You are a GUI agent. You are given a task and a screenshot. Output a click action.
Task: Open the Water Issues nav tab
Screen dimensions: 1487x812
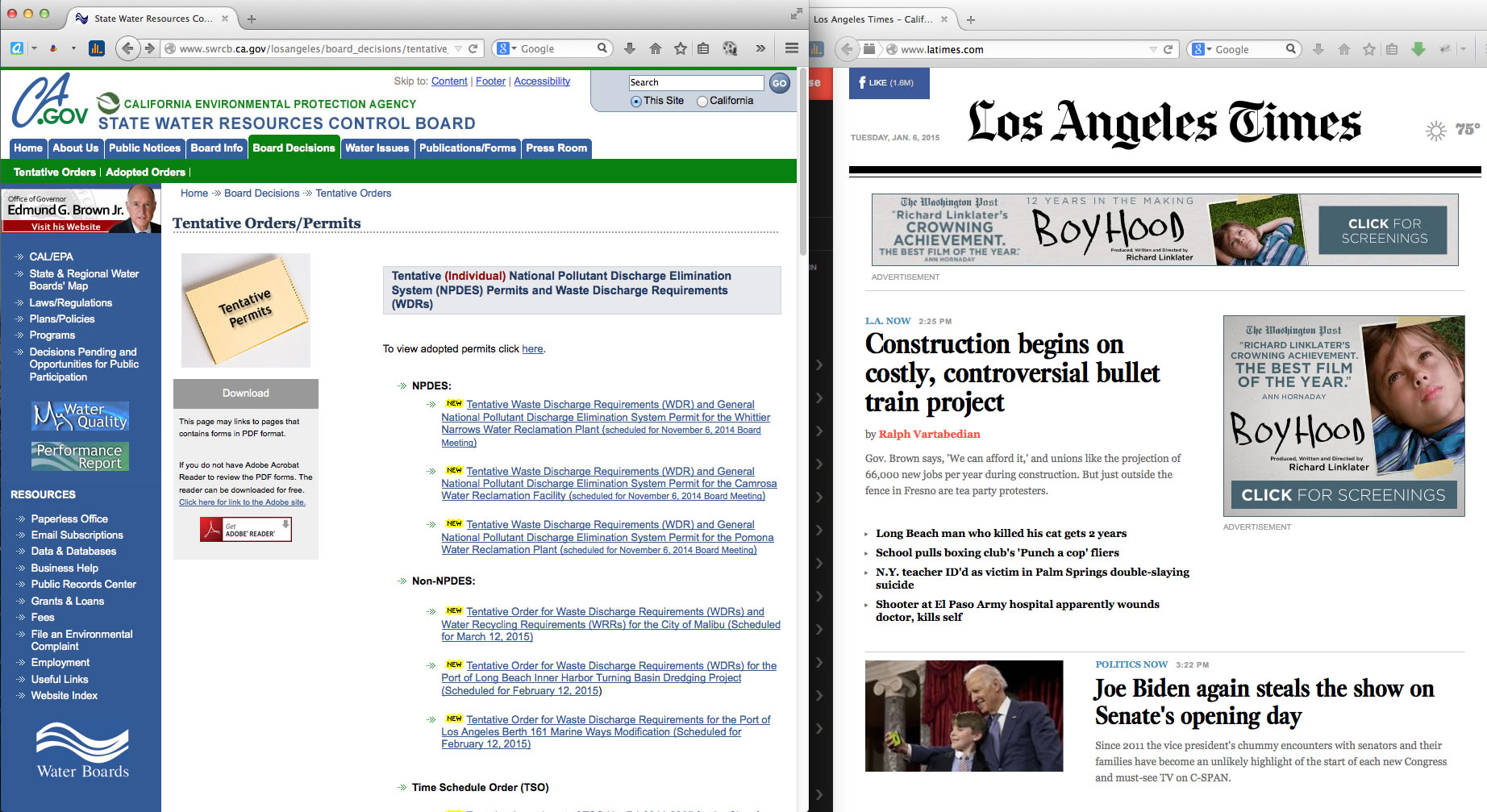[x=377, y=148]
